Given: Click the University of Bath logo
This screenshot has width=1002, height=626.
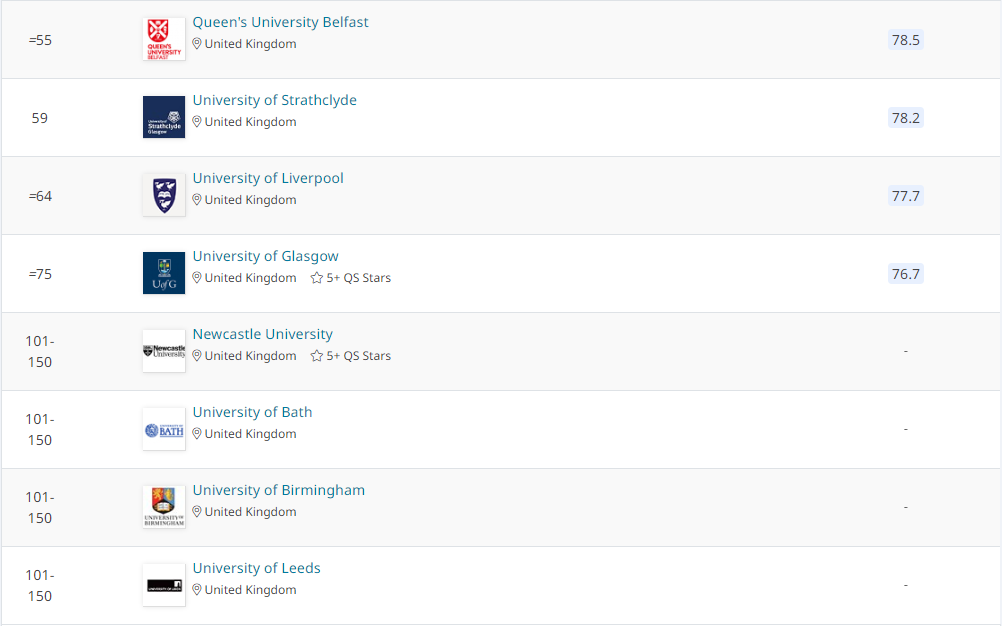Looking at the screenshot, I should 164,429.
